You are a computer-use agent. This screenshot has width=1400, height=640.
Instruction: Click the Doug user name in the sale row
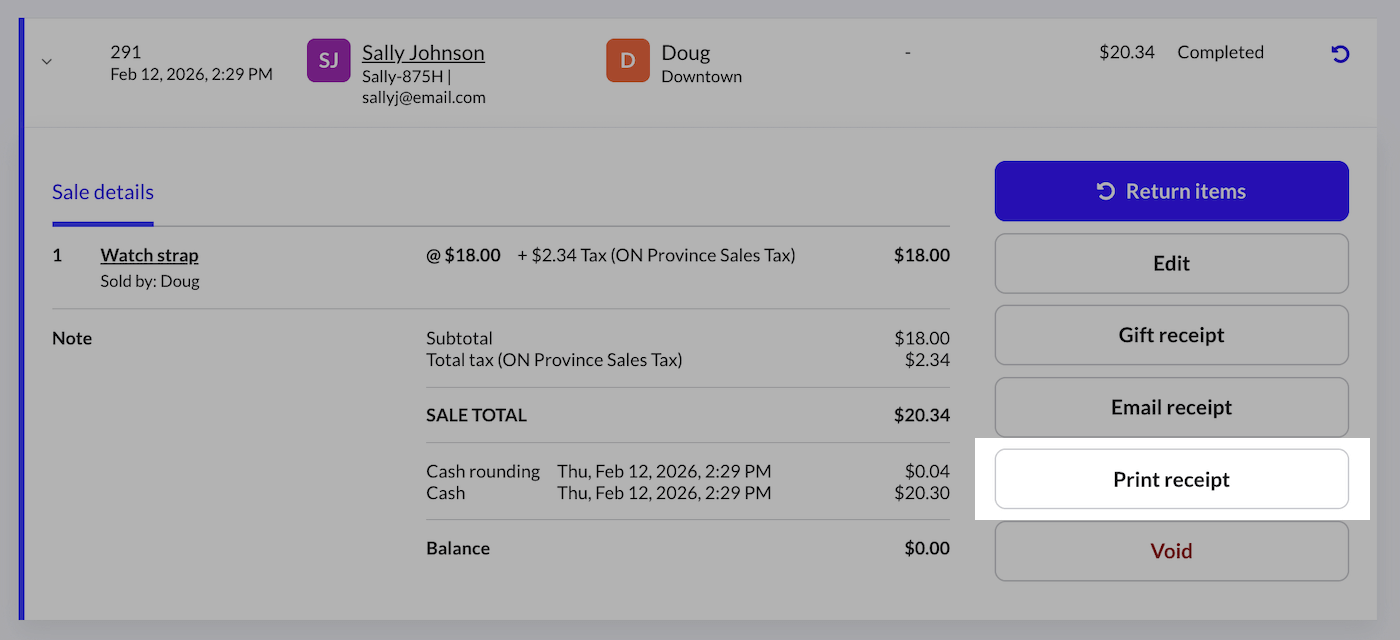pyautogui.click(x=685, y=52)
